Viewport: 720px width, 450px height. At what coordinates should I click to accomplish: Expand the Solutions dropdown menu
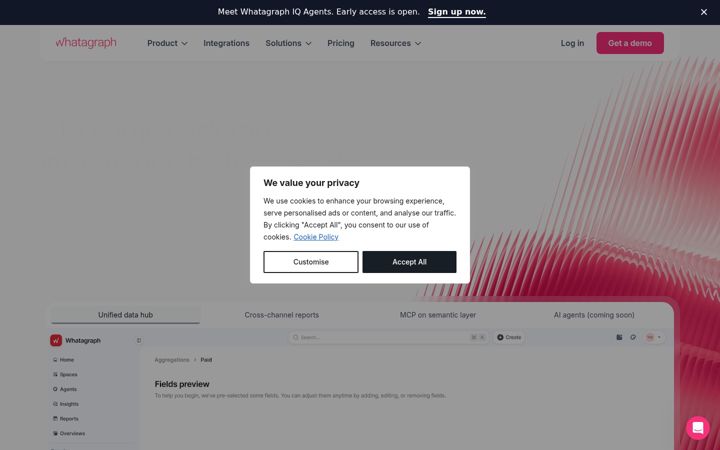tap(288, 43)
